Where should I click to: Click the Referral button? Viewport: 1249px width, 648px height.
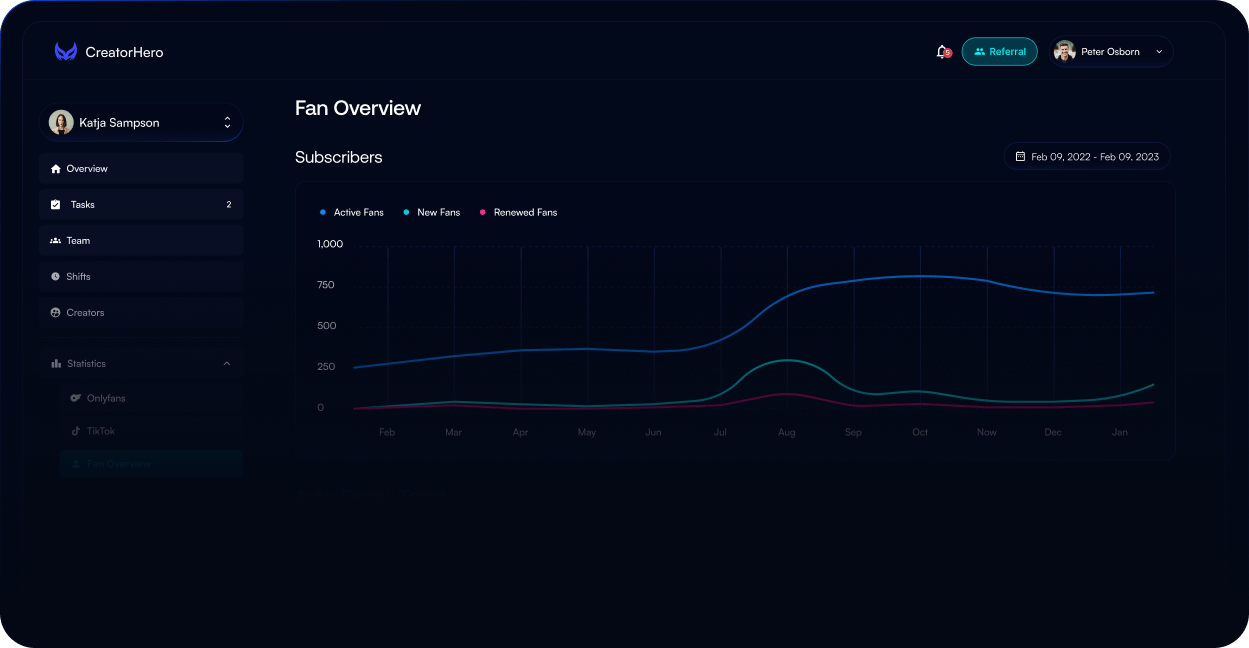pos(999,52)
